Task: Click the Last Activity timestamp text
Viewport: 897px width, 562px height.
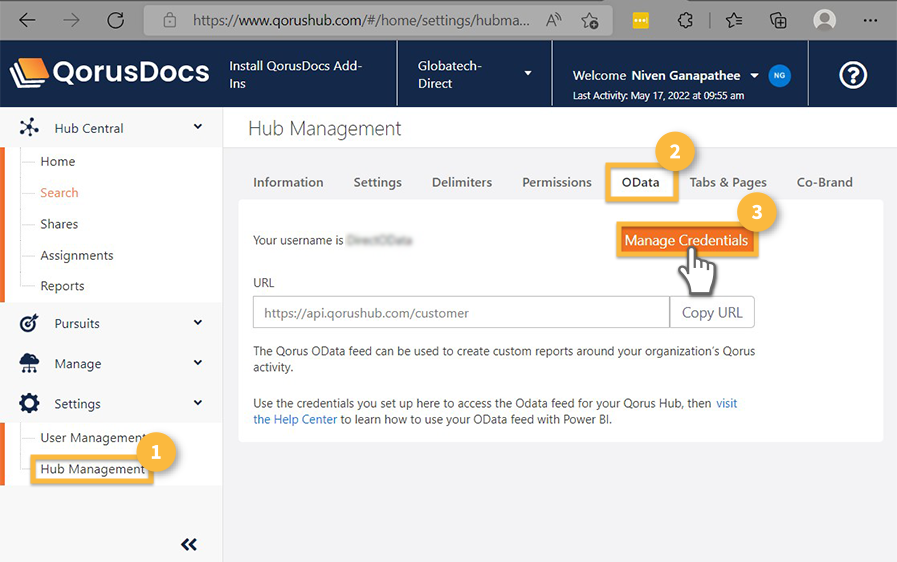Action: pyautogui.click(x=658, y=96)
